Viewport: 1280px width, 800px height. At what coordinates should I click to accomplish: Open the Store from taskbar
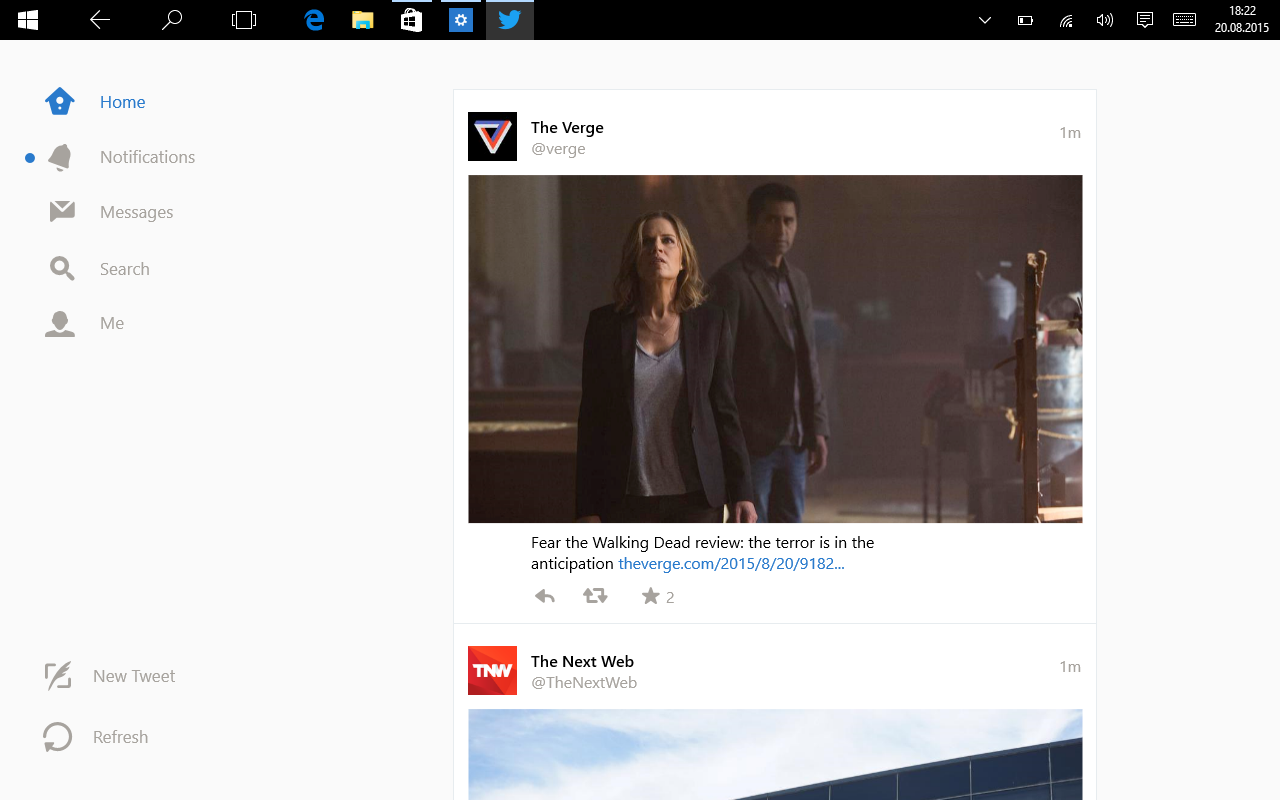411,20
